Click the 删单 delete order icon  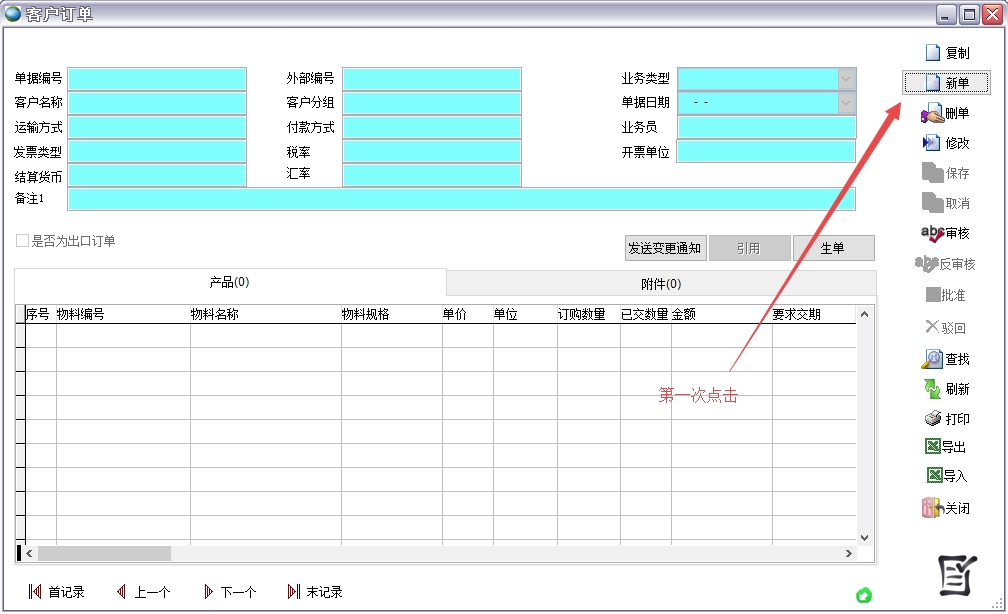coord(944,113)
